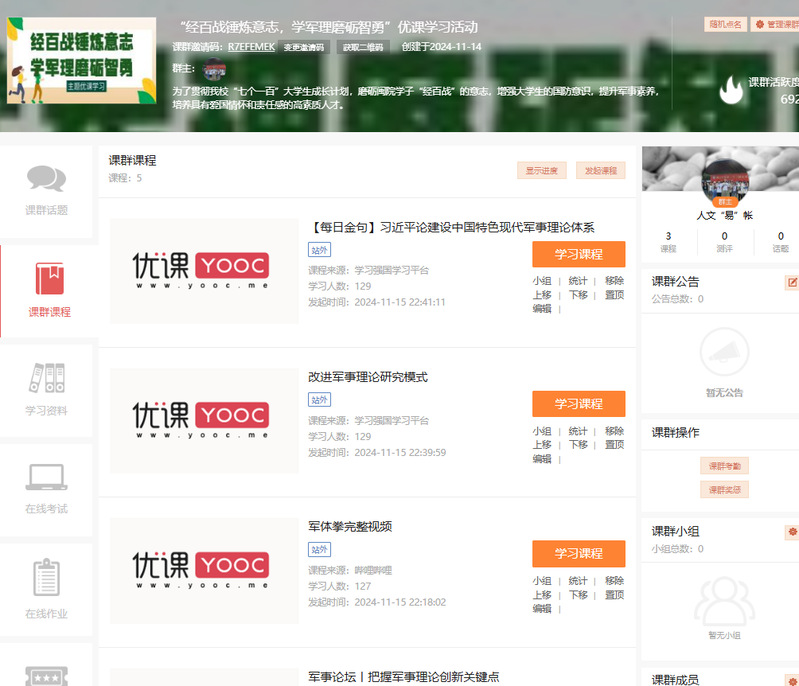Click 统计 link for 军体拳完整视频
This screenshot has height=686, width=799.
point(578,581)
